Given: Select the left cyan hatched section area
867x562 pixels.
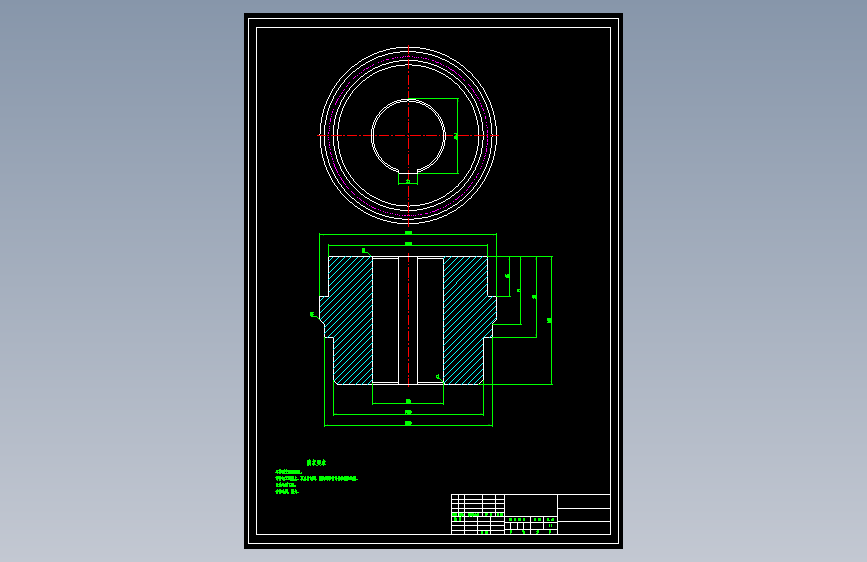Looking at the screenshot, I should [x=346, y=320].
